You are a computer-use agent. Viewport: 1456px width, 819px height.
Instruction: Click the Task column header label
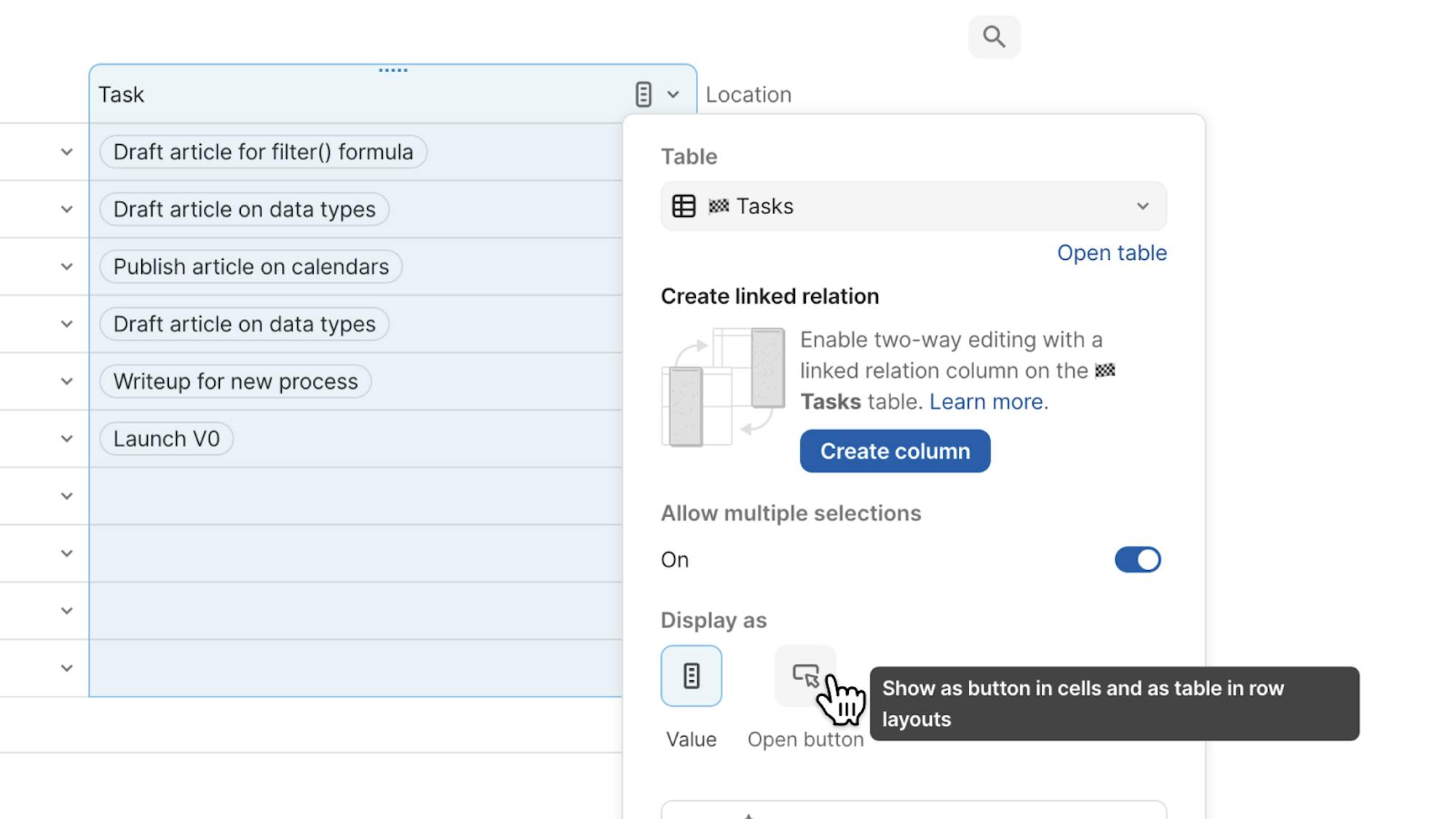point(122,95)
